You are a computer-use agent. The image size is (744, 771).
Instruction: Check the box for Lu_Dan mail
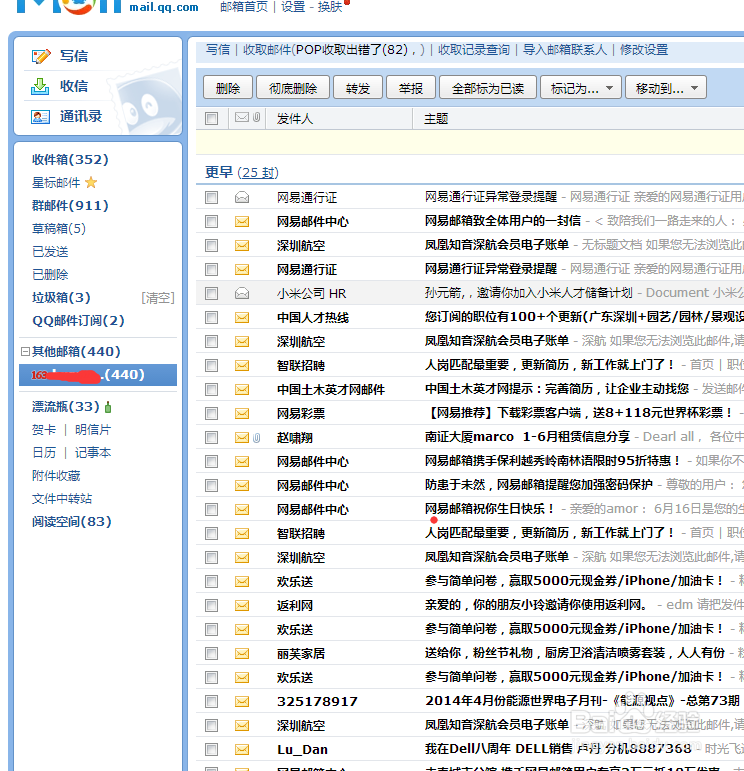[211, 749]
